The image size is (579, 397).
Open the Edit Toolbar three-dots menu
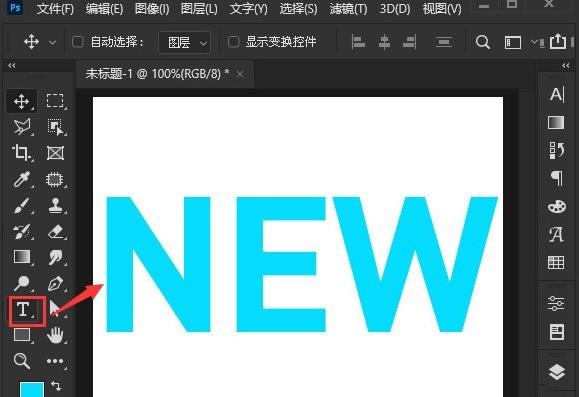(x=55, y=361)
